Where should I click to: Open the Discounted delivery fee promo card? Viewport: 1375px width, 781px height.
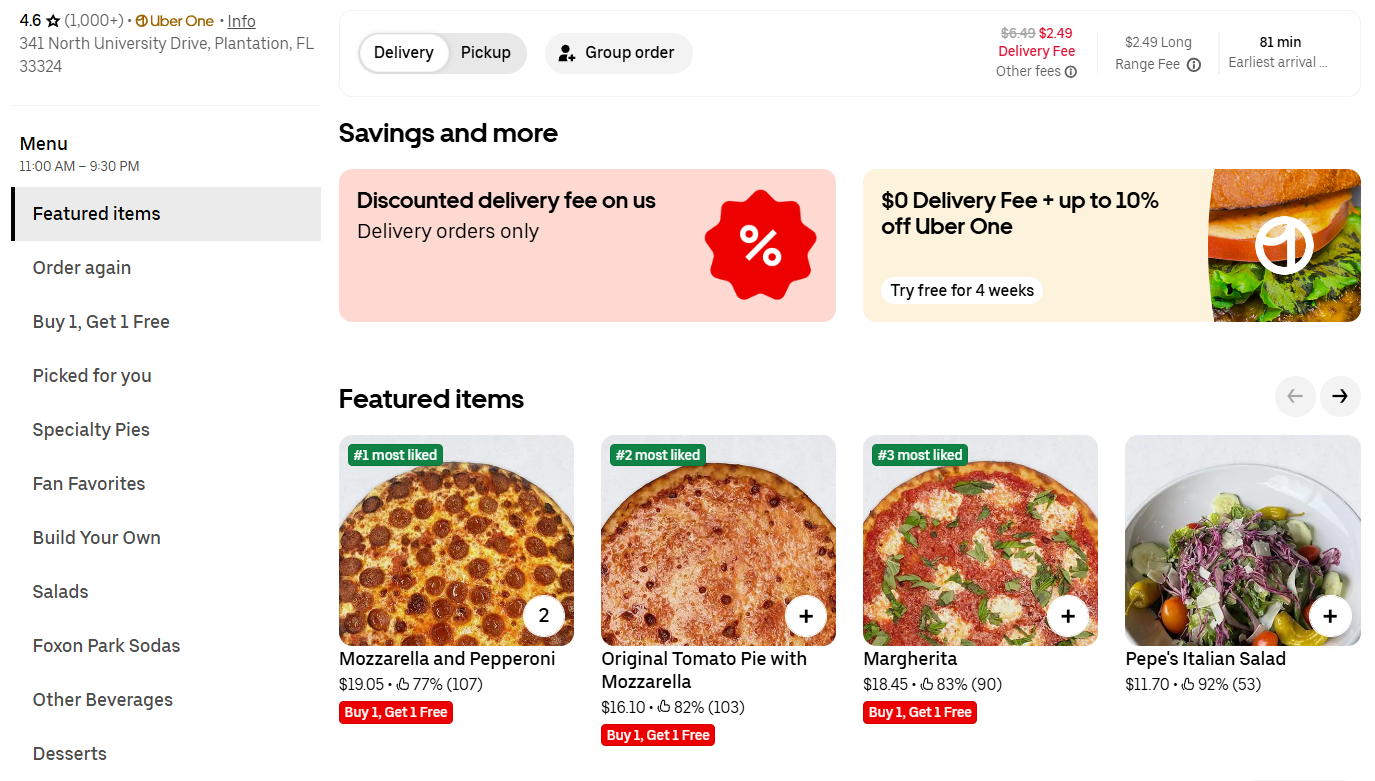[520, 245]
